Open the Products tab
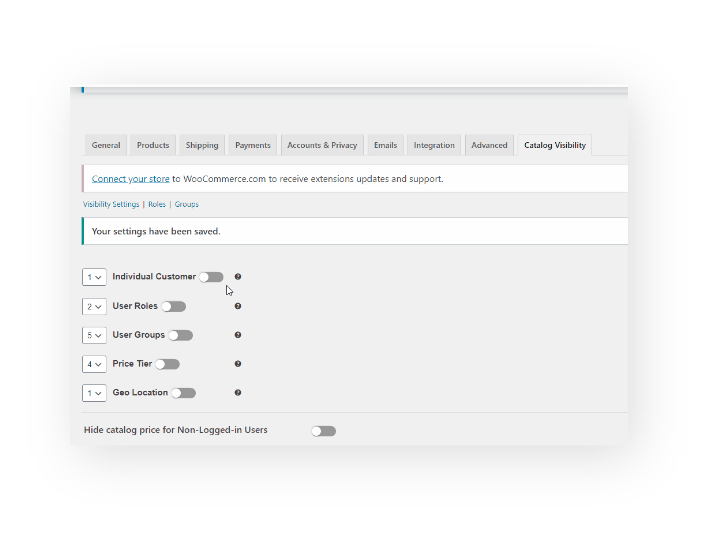Viewport: 714px width, 550px height. click(x=153, y=145)
